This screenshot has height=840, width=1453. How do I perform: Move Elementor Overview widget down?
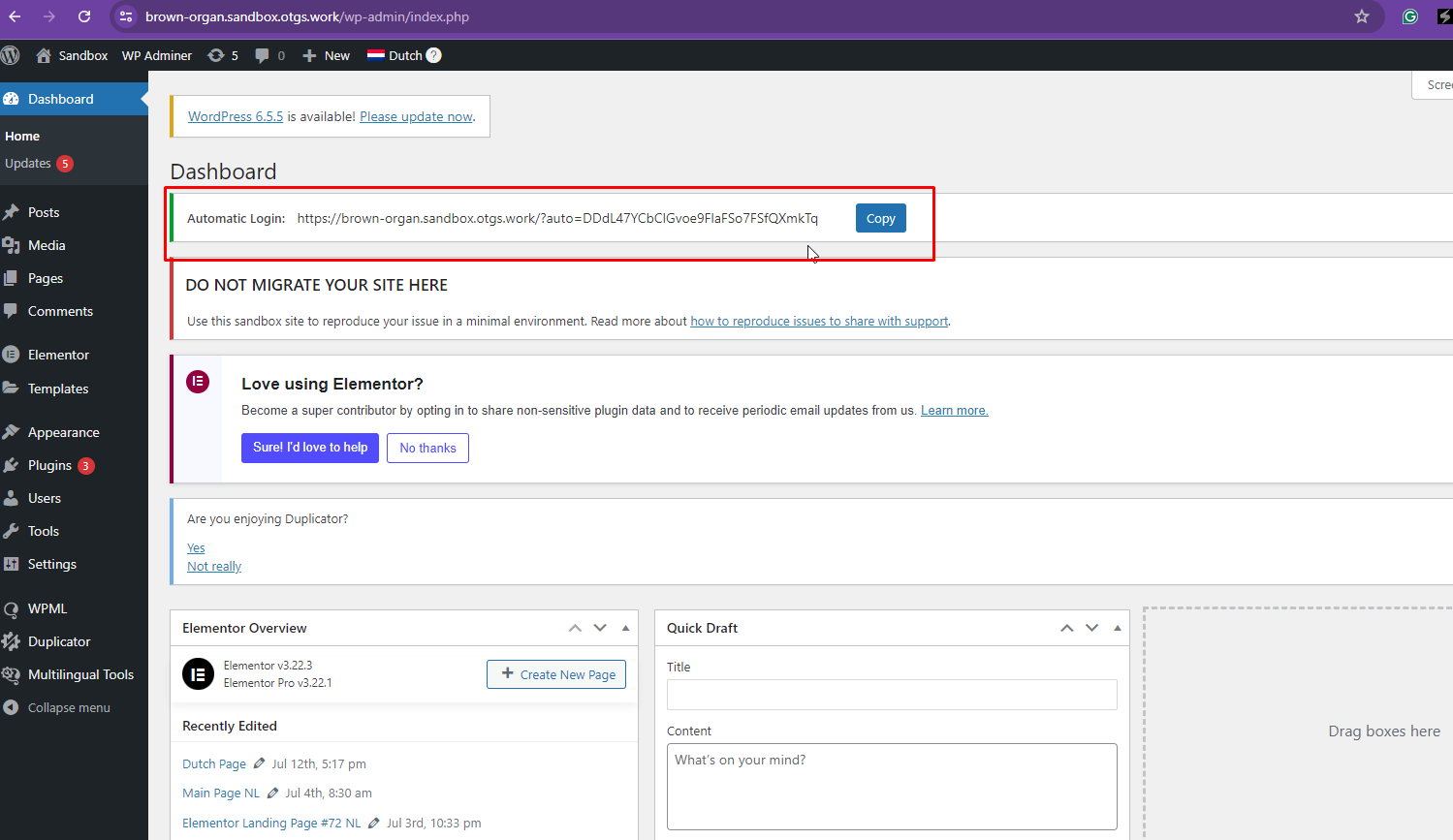coord(600,628)
